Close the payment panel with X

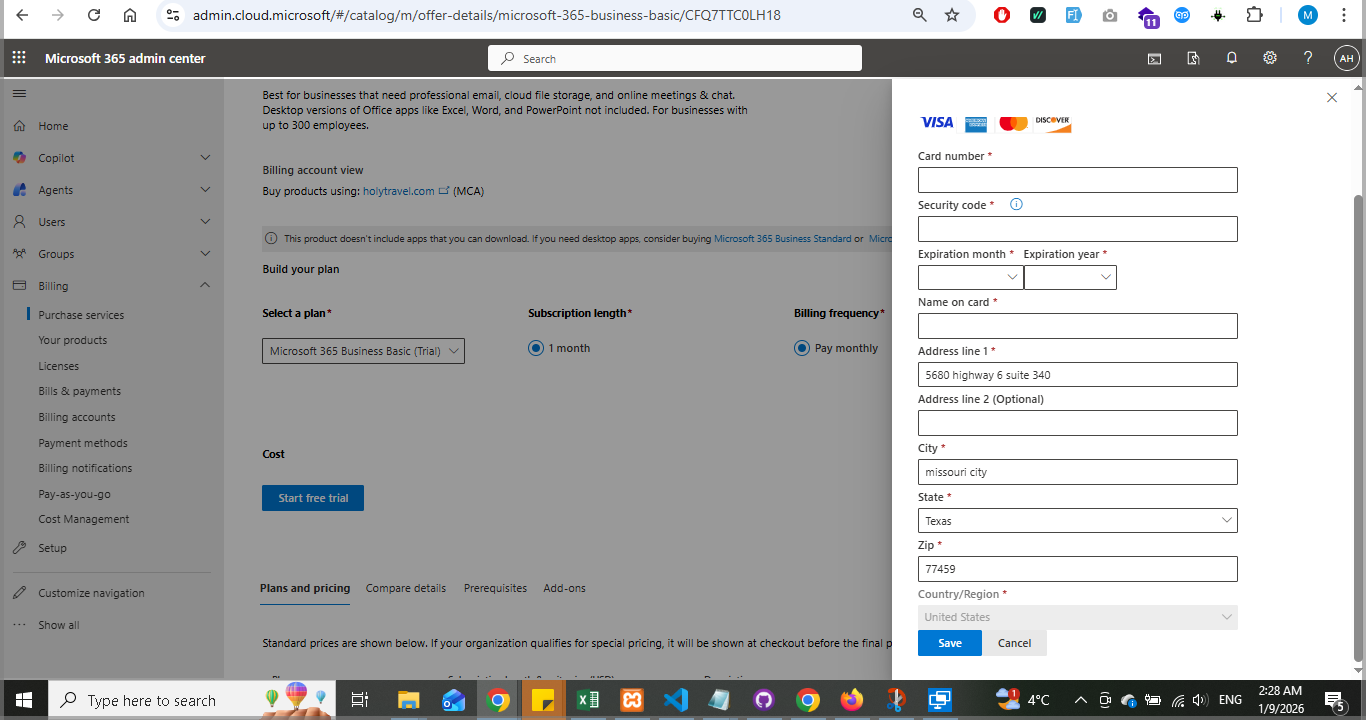click(x=1331, y=97)
